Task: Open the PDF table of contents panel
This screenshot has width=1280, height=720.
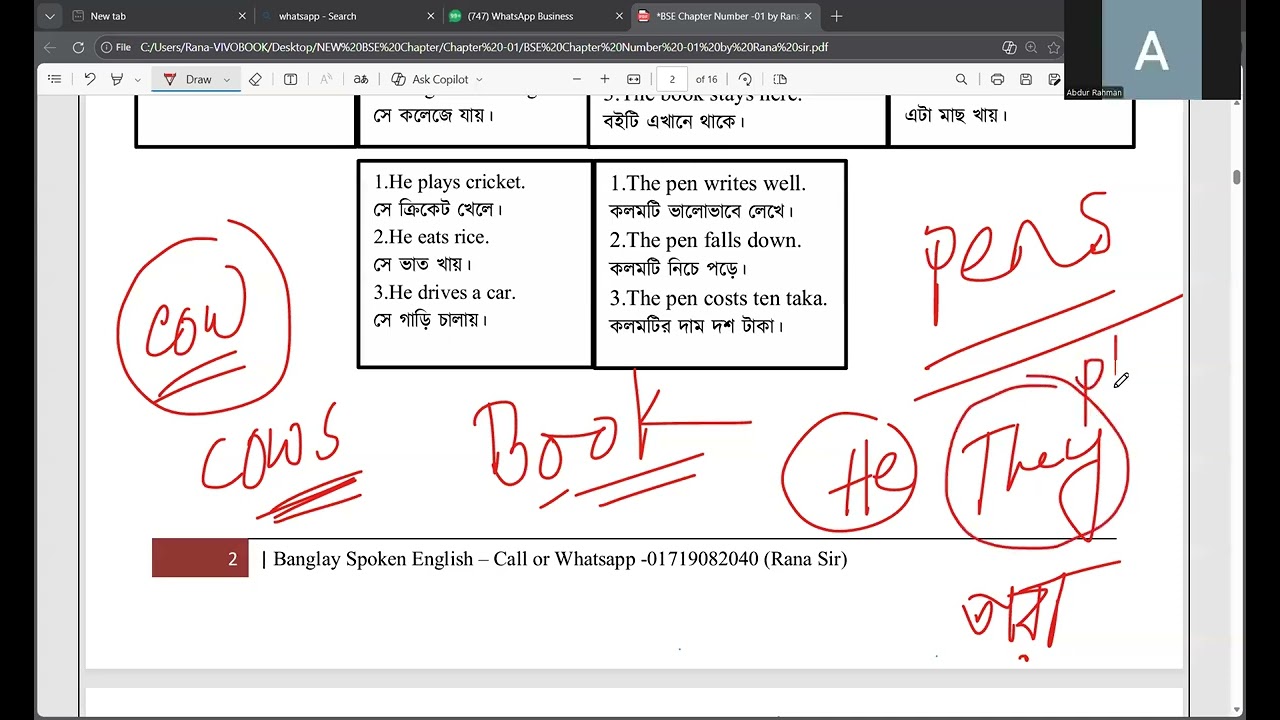Action: (55, 79)
